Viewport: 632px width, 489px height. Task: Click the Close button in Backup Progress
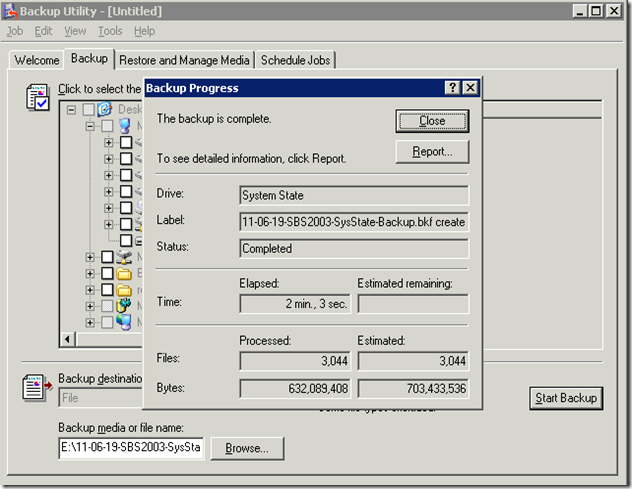coord(432,121)
